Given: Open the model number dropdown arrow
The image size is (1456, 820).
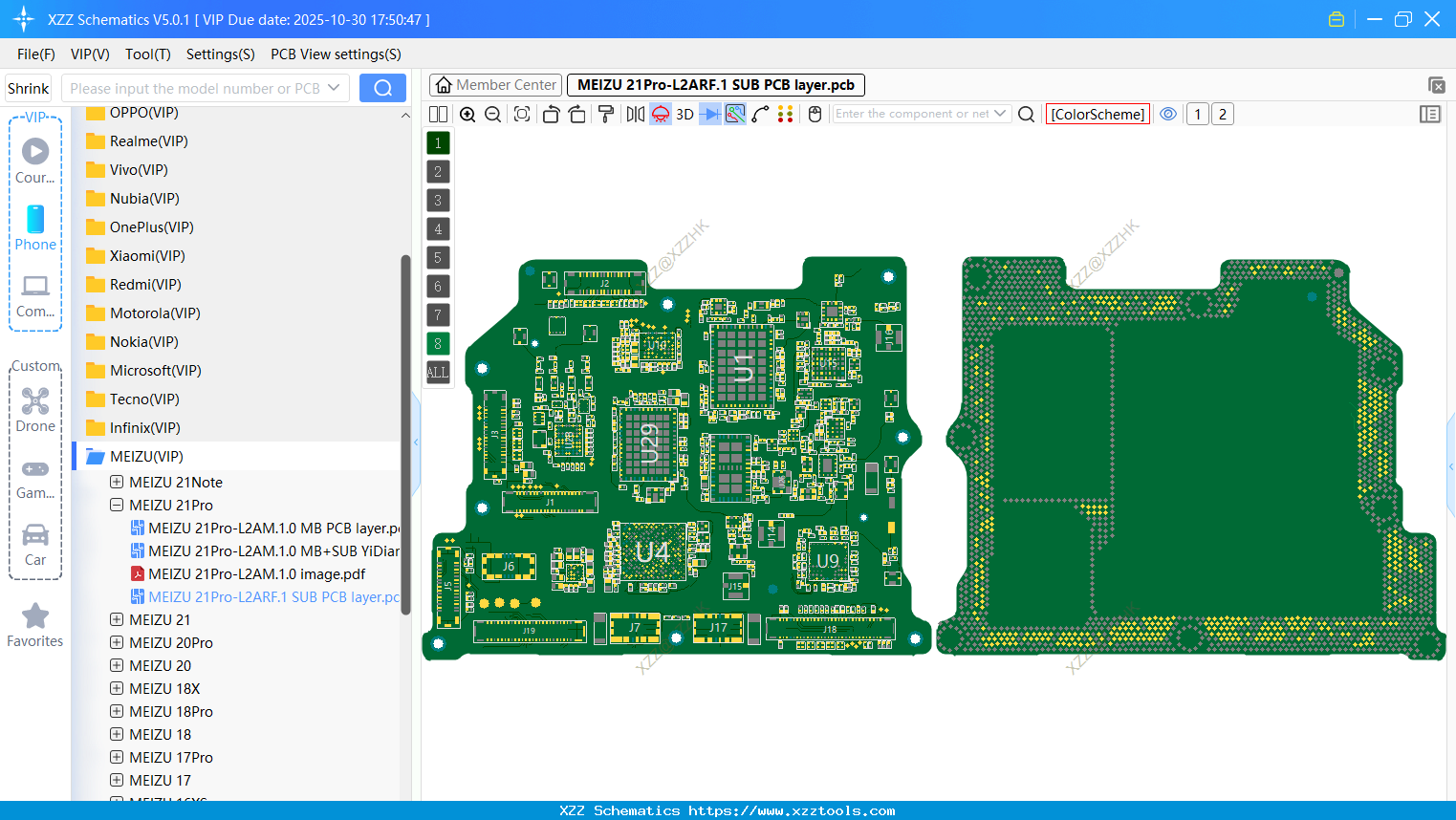Looking at the screenshot, I should click(334, 88).
